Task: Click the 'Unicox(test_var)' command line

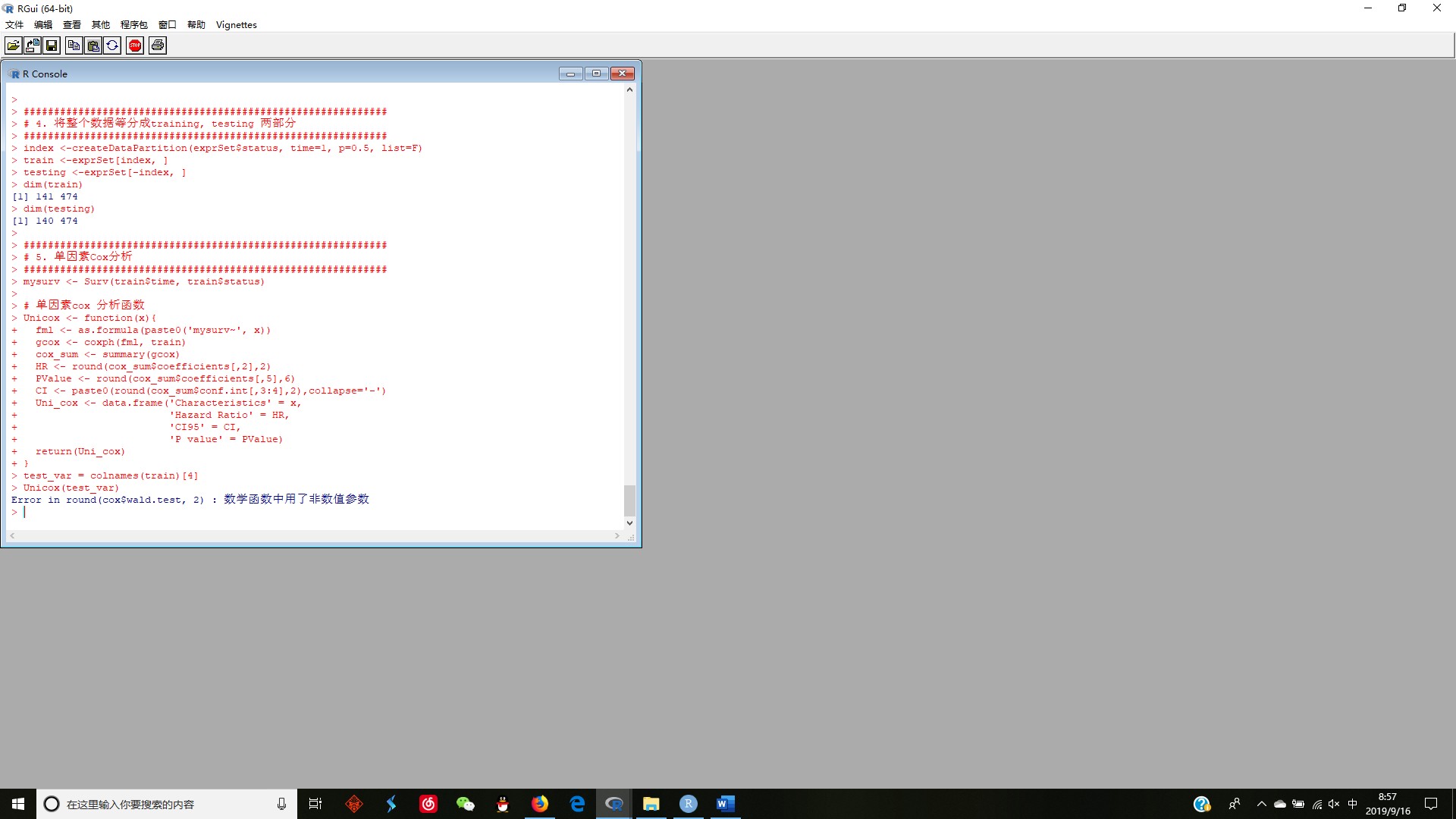Action: [x=65, y=488]
